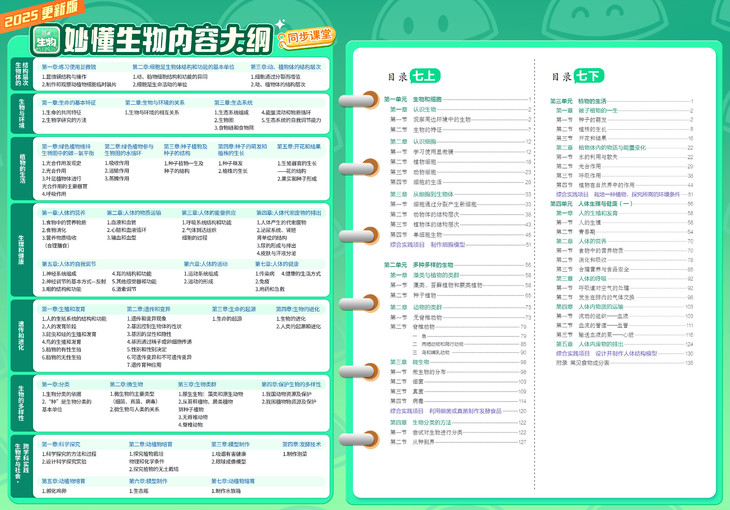
Task: Click heading 第二章:遗传和变异
Action: tap(149, 309)
